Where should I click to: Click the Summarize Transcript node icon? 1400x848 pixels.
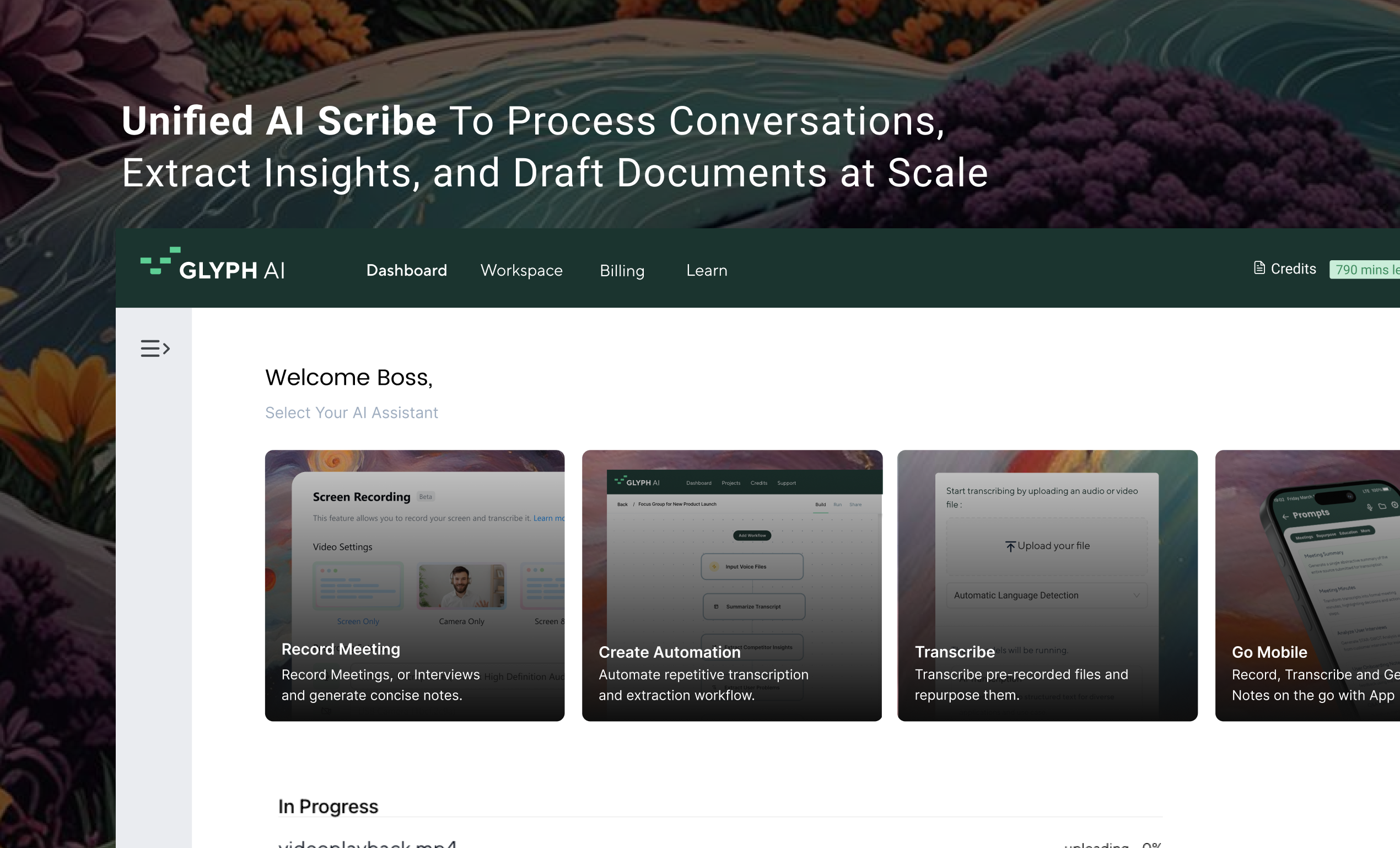point(716,607)
